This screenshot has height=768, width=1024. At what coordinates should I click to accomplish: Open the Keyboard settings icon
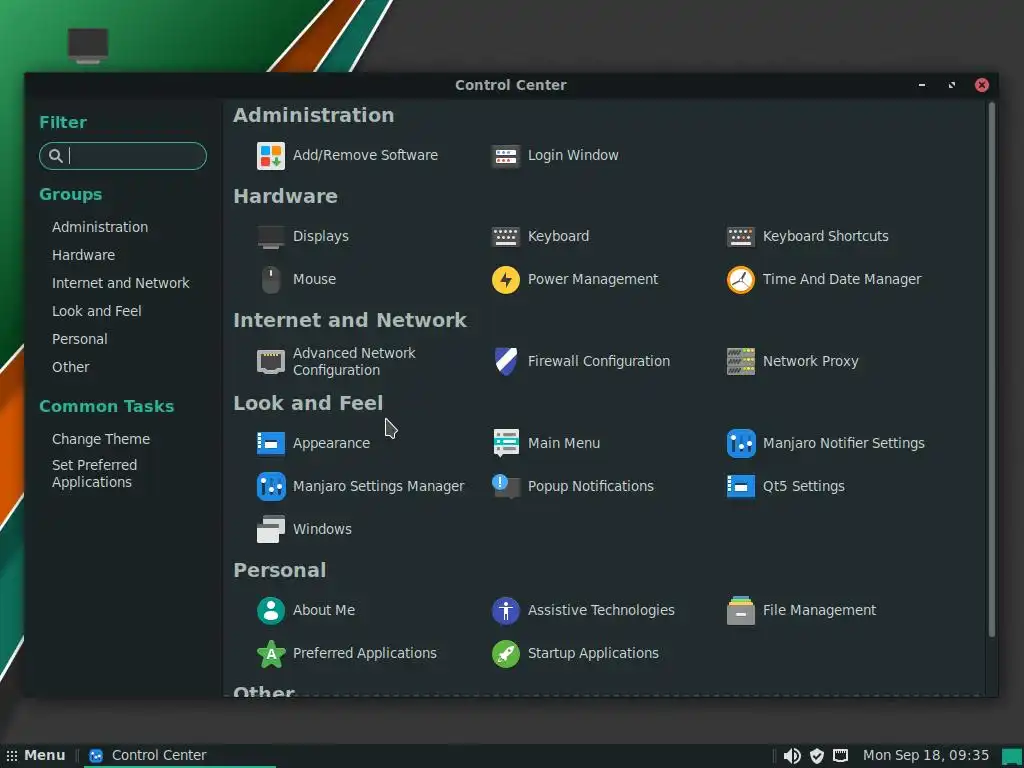[505, 236]
